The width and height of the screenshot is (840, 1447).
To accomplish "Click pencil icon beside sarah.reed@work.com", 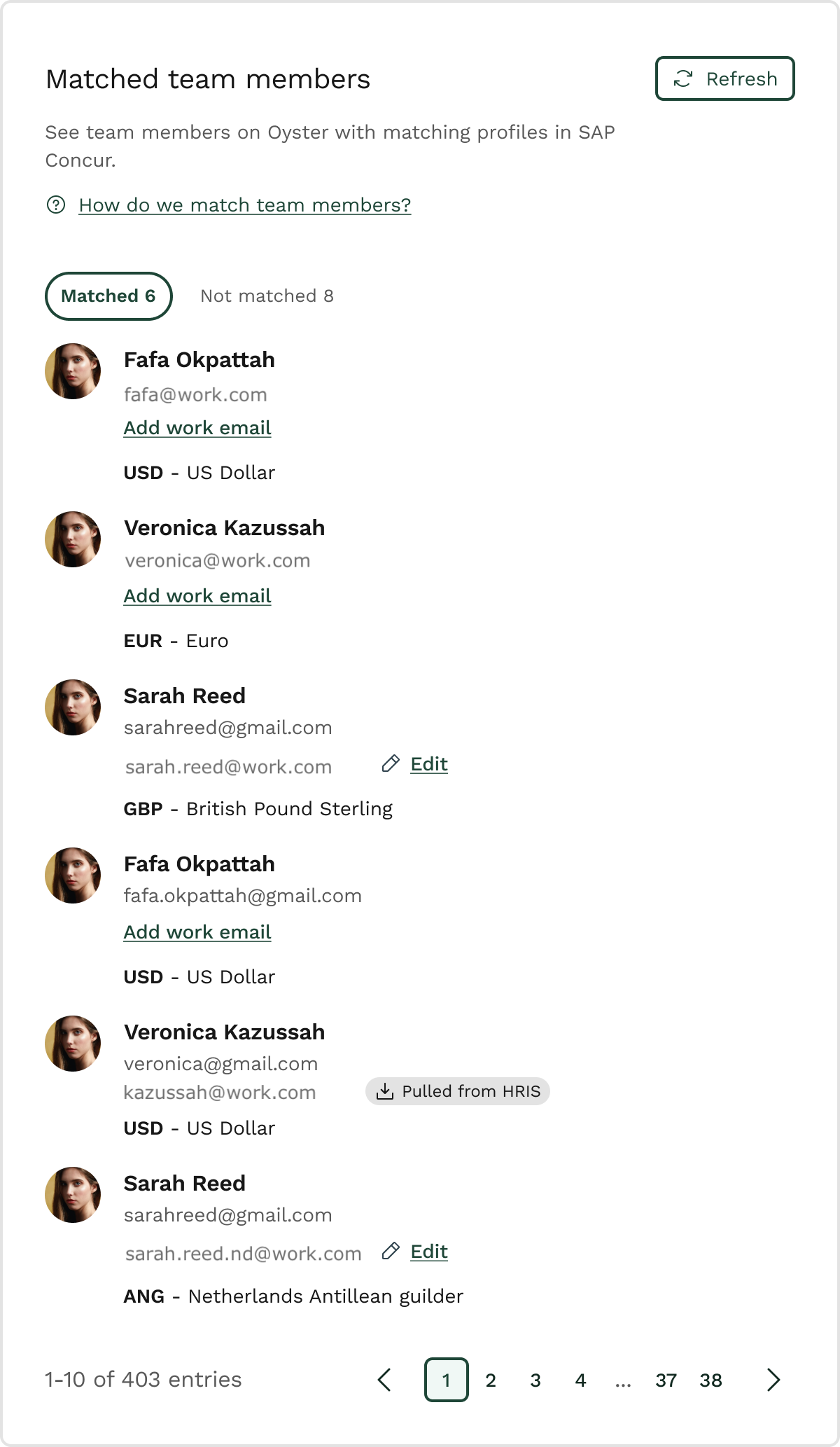I will pyautogui.click(x=391, y=763).
